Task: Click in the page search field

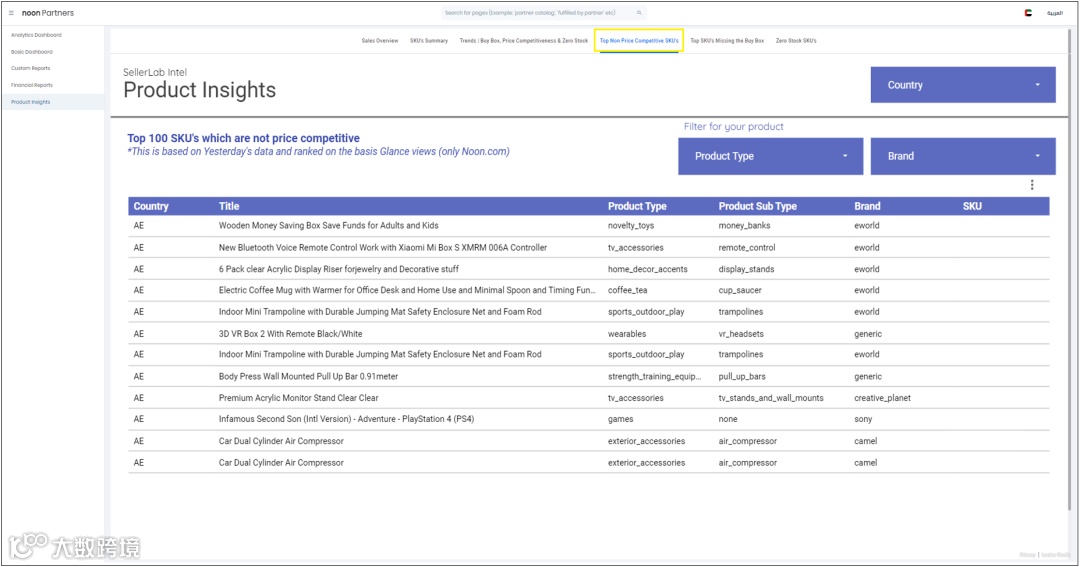Action: 537,12
